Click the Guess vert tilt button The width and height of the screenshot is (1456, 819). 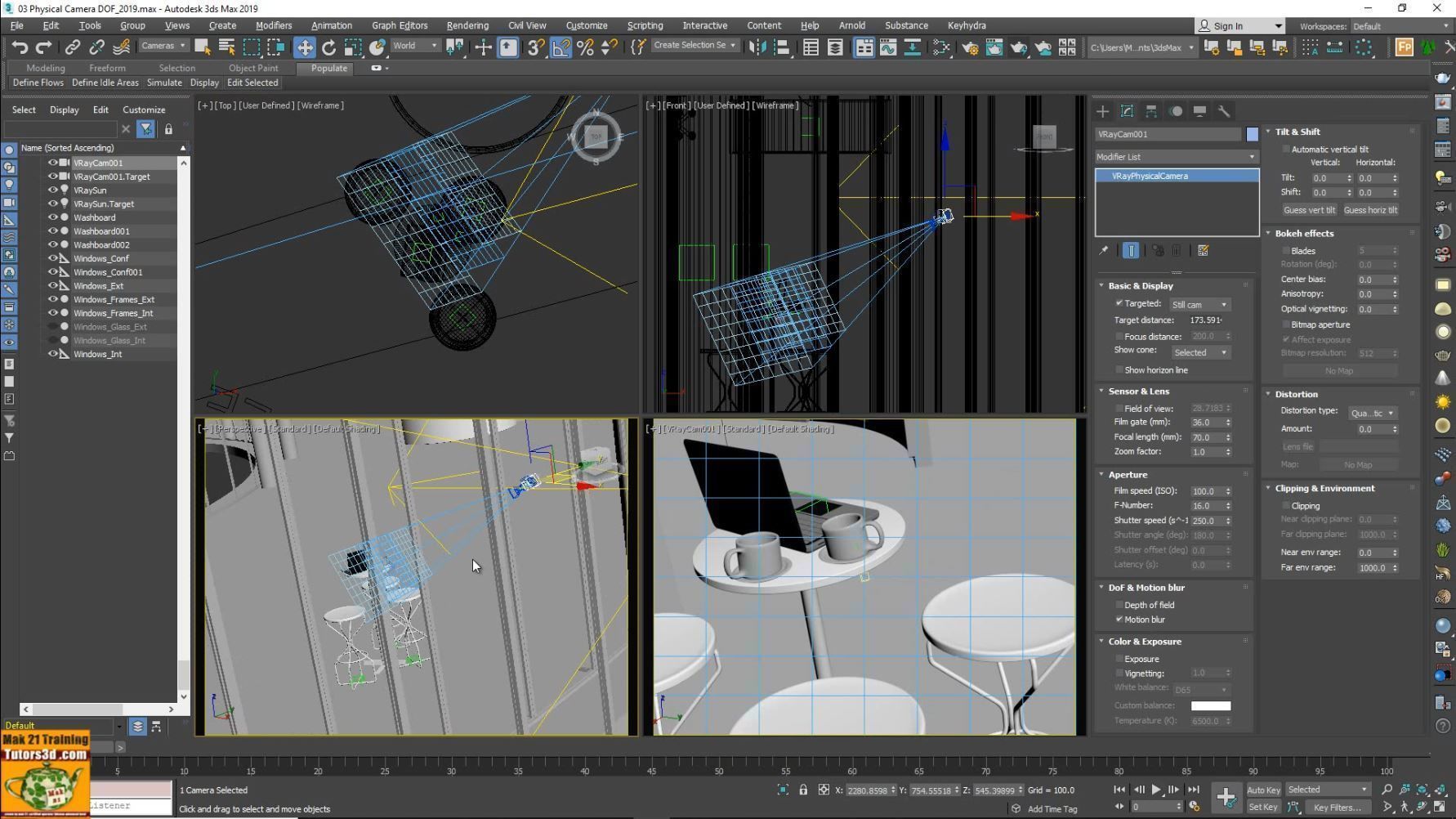[x=1309, y=210]
